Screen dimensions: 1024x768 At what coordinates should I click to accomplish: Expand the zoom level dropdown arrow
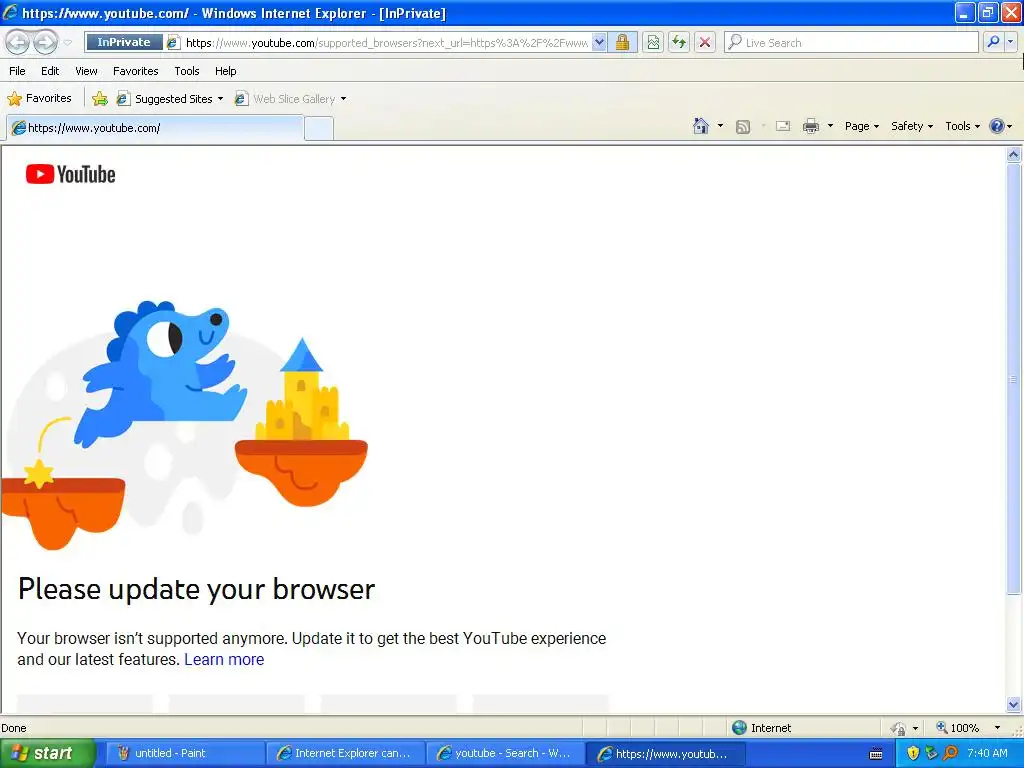coord(997,728)
